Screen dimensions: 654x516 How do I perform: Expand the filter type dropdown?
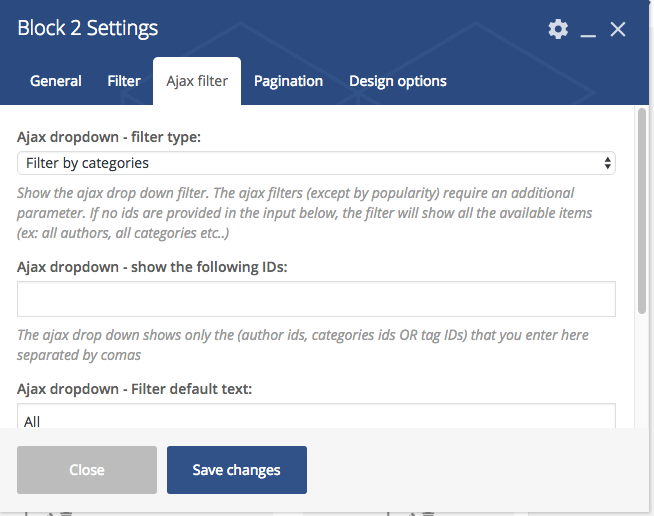point(316,163)
